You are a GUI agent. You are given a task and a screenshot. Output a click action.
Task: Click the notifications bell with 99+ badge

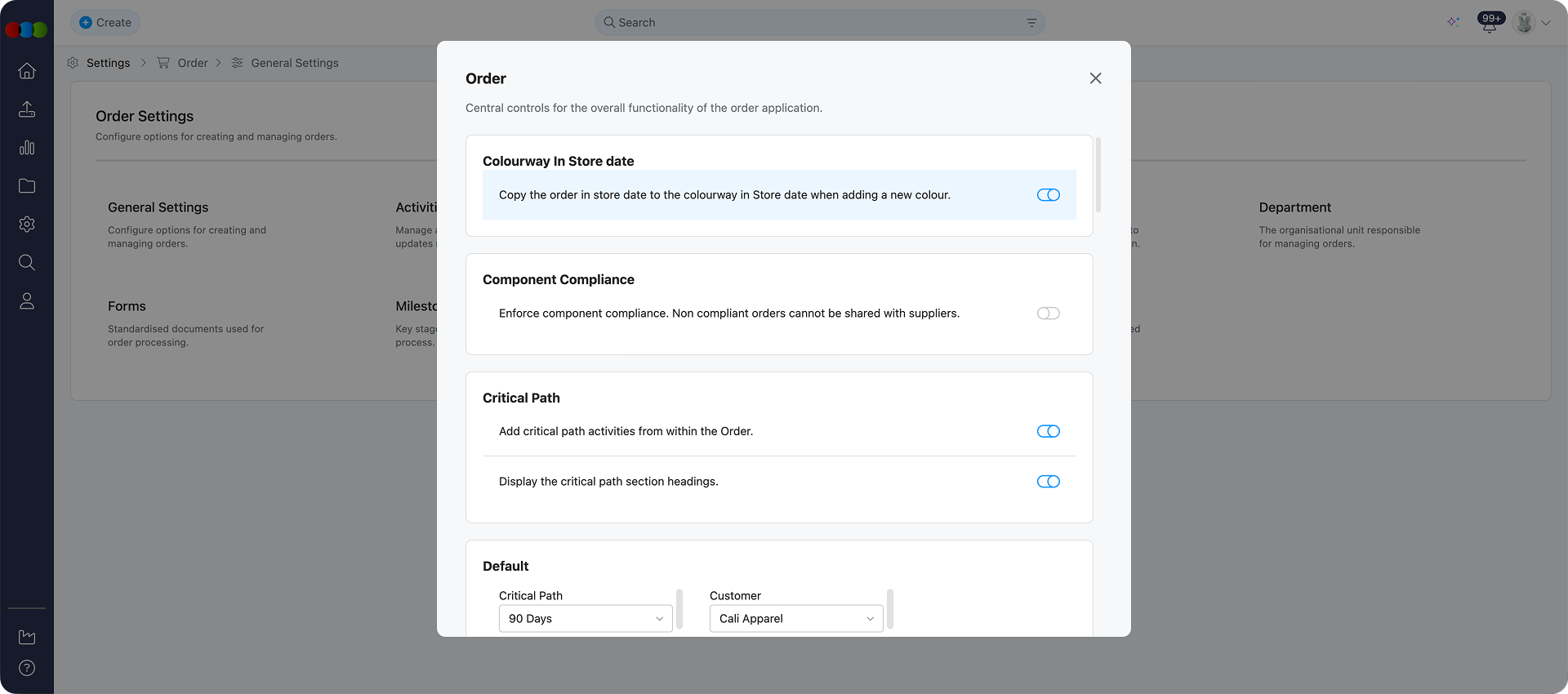pos(1490,23)
